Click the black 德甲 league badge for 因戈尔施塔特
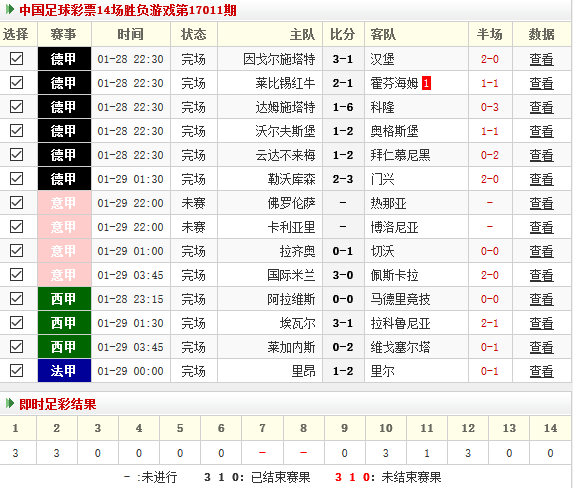 [64, 58]
